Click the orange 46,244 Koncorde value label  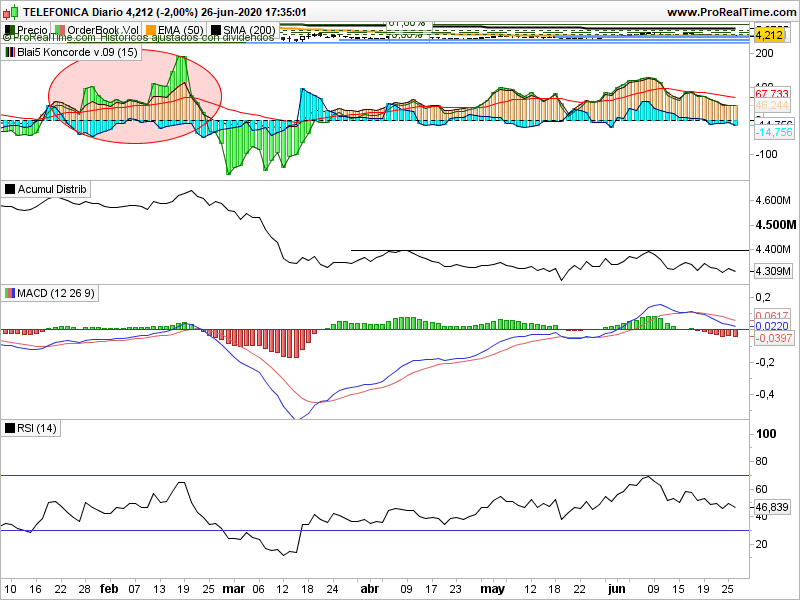(x=771, y=105)
